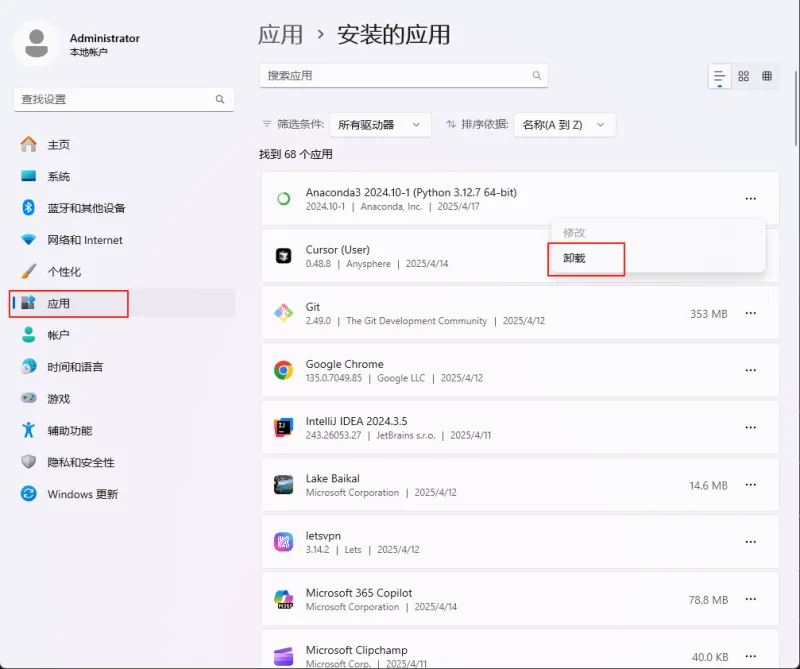Open the 名称(A 到 Z) sort dropdown

point(560,122)
